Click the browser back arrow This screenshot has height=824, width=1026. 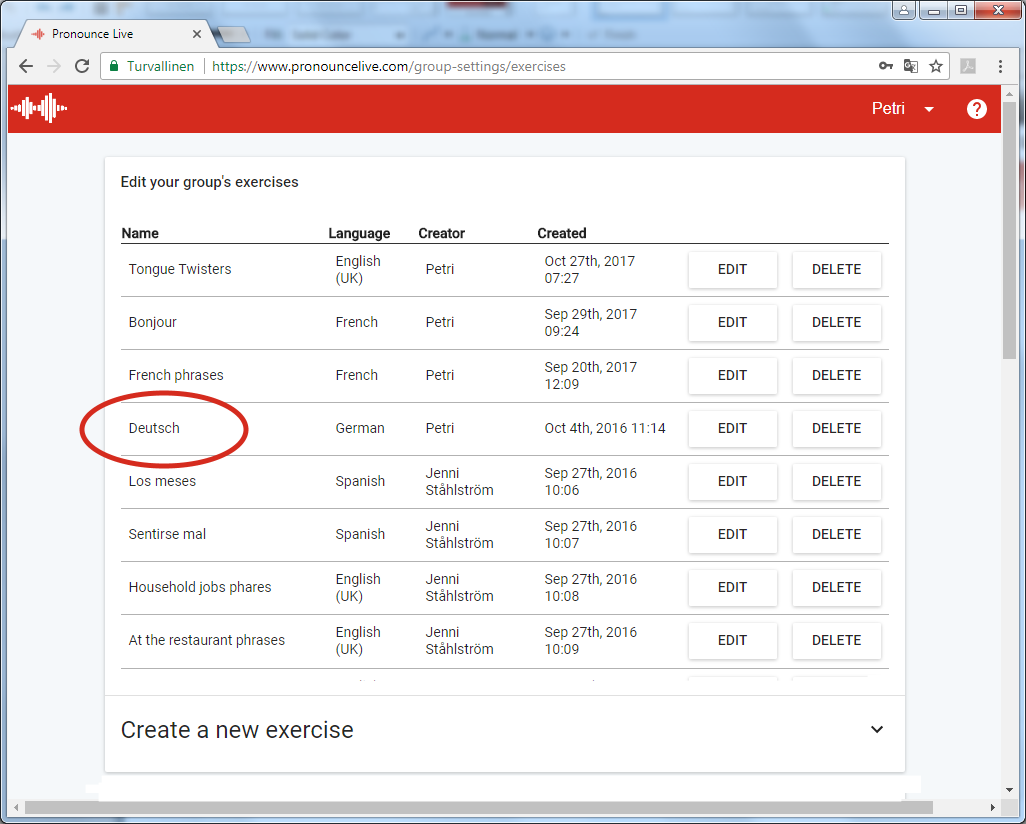(26, 67)
